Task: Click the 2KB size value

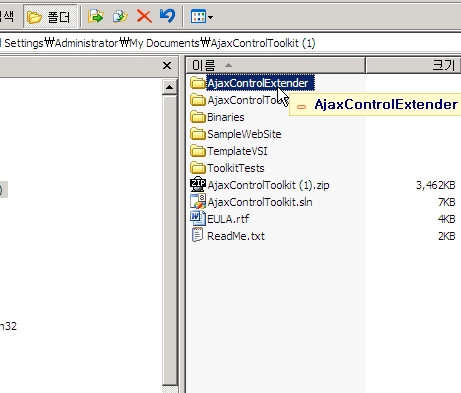Action: pyautogui.click(x=447, y=236)
